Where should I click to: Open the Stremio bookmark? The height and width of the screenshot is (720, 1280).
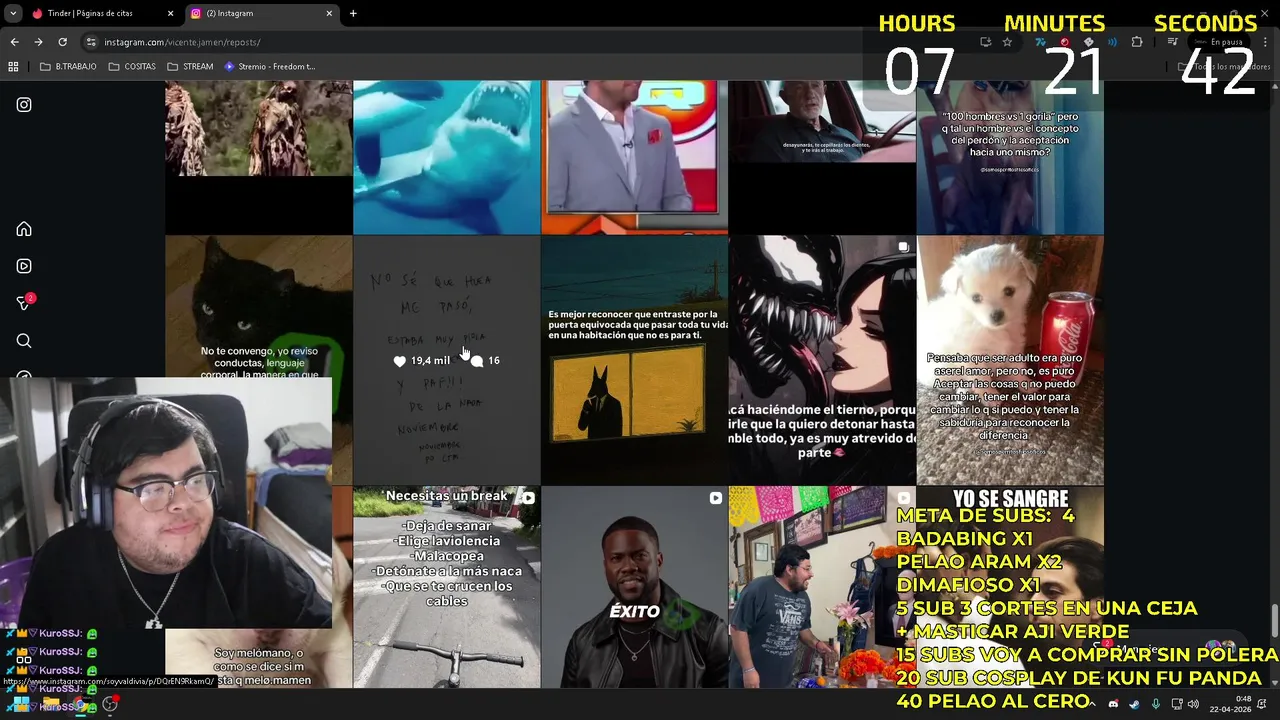270,67
